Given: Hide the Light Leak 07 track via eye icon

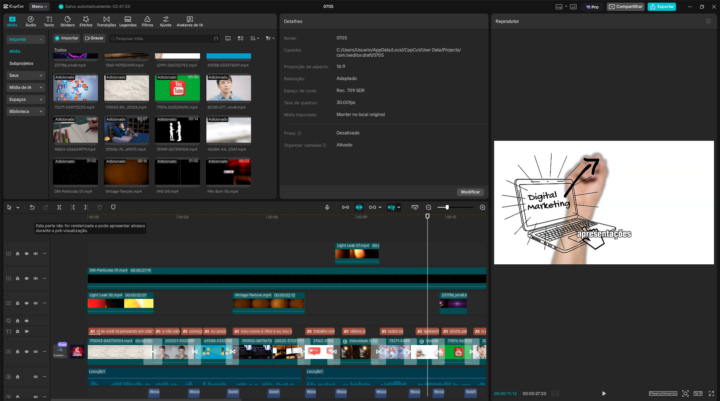Looking at the screenshot, I should 27,254.
